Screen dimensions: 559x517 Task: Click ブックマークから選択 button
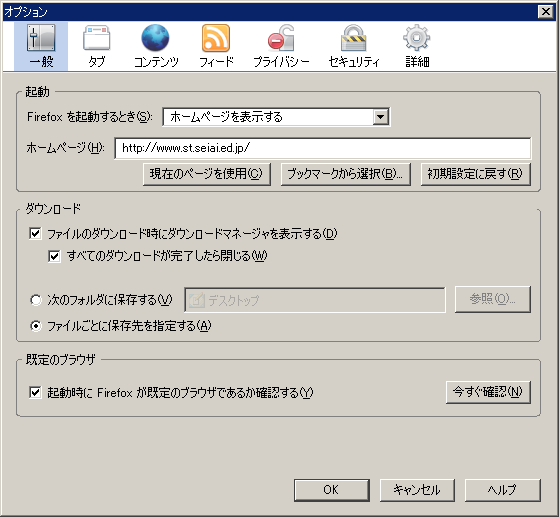(345, 174)
